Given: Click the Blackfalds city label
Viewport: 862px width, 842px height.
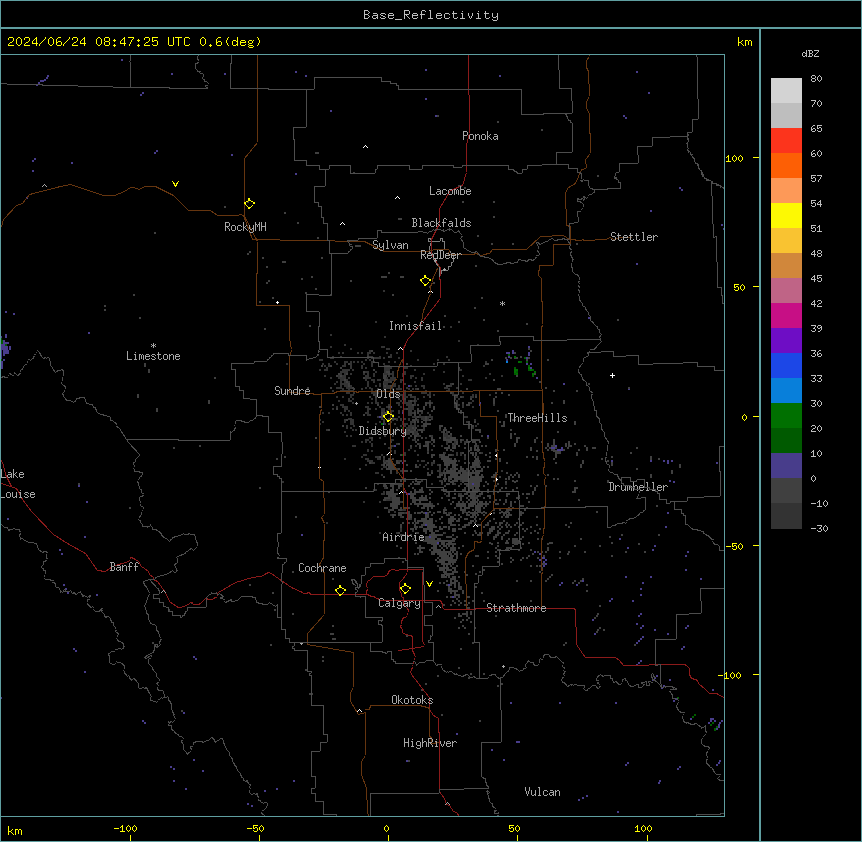Looking at the screenshot, I should (441, 223).
